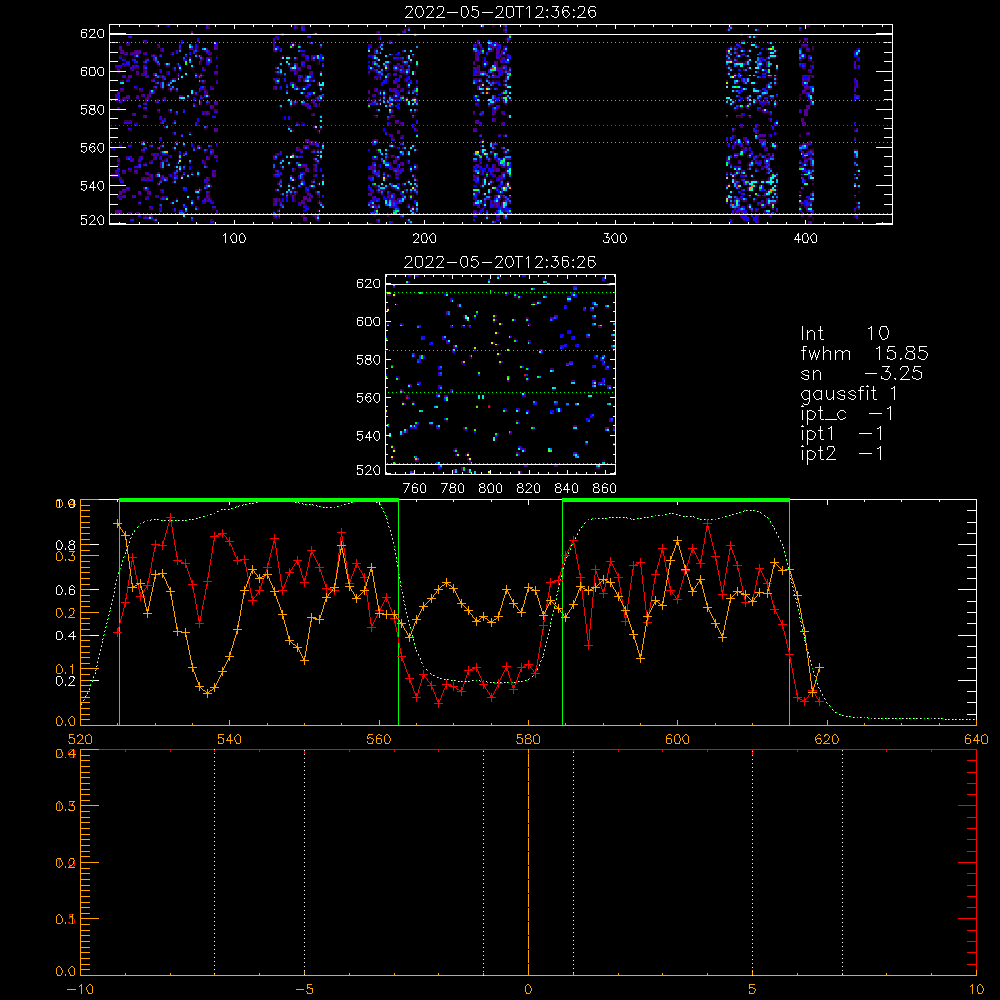Click x-axis label 600 on profile plot
Viewport: 1000px width, 1000px height.
pos(677,739)
